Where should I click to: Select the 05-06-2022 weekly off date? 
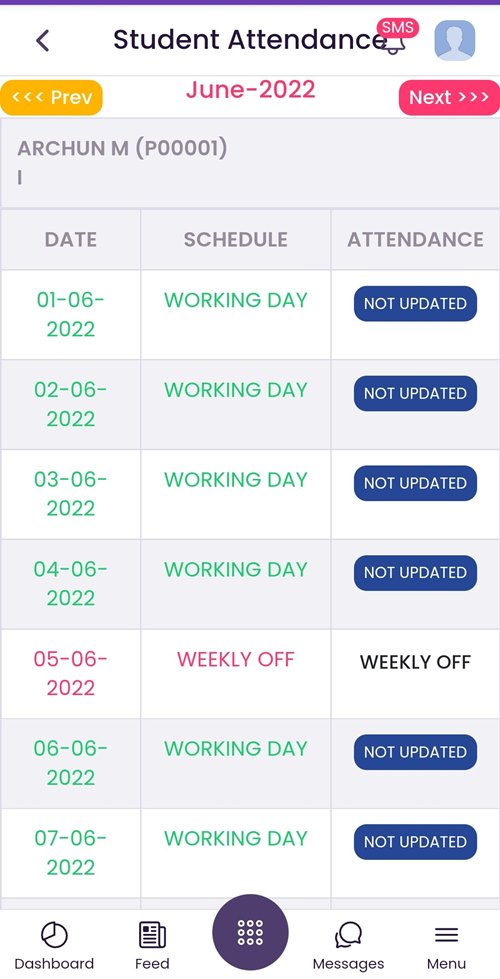71,673
